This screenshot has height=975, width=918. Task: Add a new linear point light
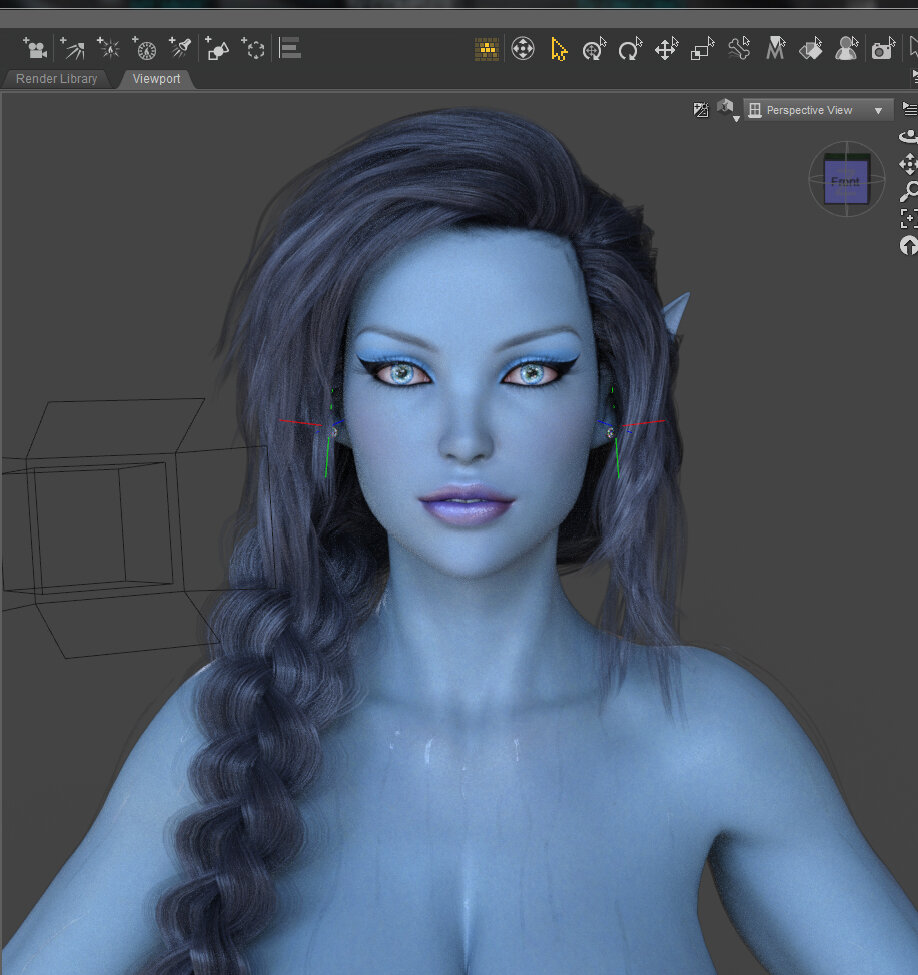(x=145, y=49)
